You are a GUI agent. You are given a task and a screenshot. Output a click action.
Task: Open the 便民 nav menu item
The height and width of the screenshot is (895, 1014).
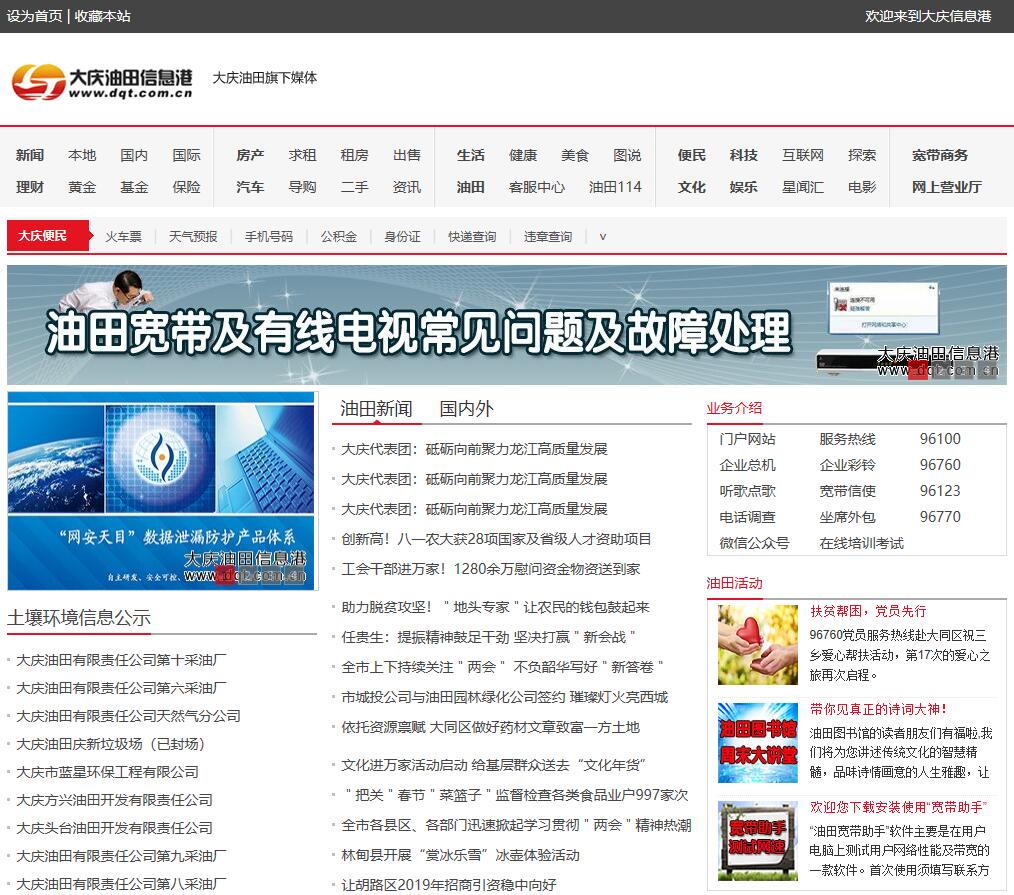[692, 155]
